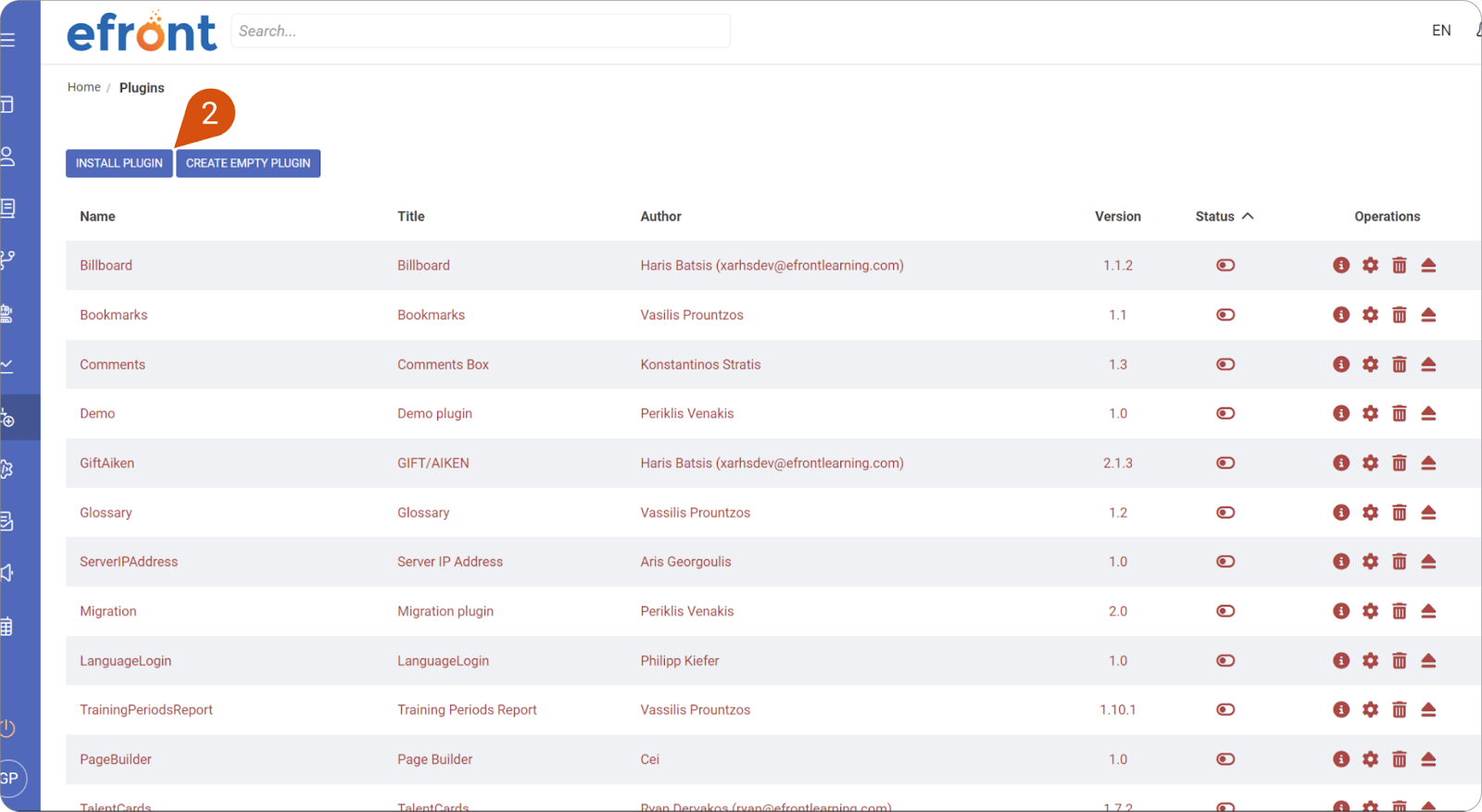This screenshot has height=812, width=1482.
Task: Toggle status of LanguageLogin plugin
Action: coord(1225,660)
